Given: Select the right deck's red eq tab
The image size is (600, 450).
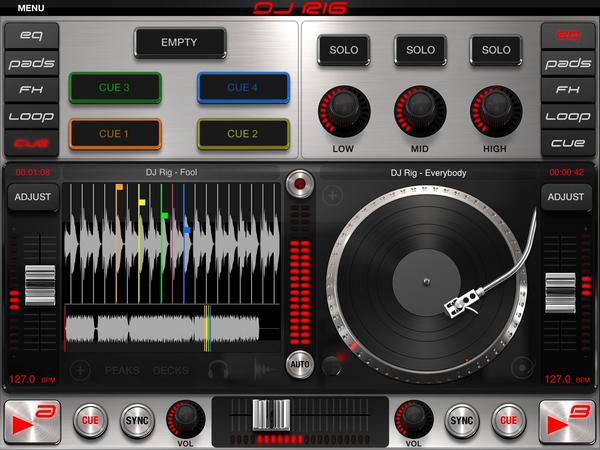Looking at the screenshot, I should pos(568,36).
